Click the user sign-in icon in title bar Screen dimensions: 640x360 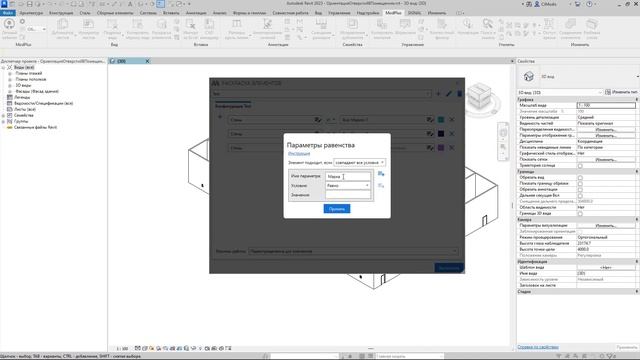point(537,4)
